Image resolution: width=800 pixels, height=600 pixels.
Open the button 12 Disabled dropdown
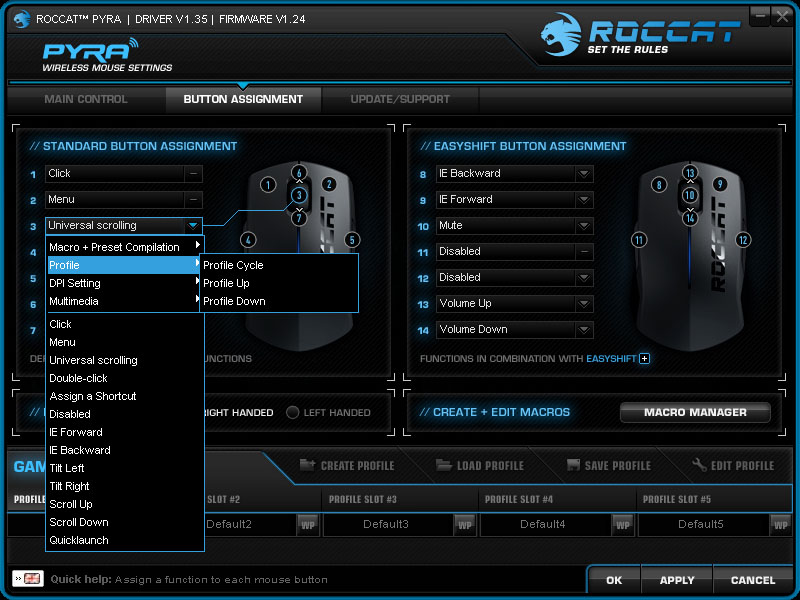pos(584,278)
